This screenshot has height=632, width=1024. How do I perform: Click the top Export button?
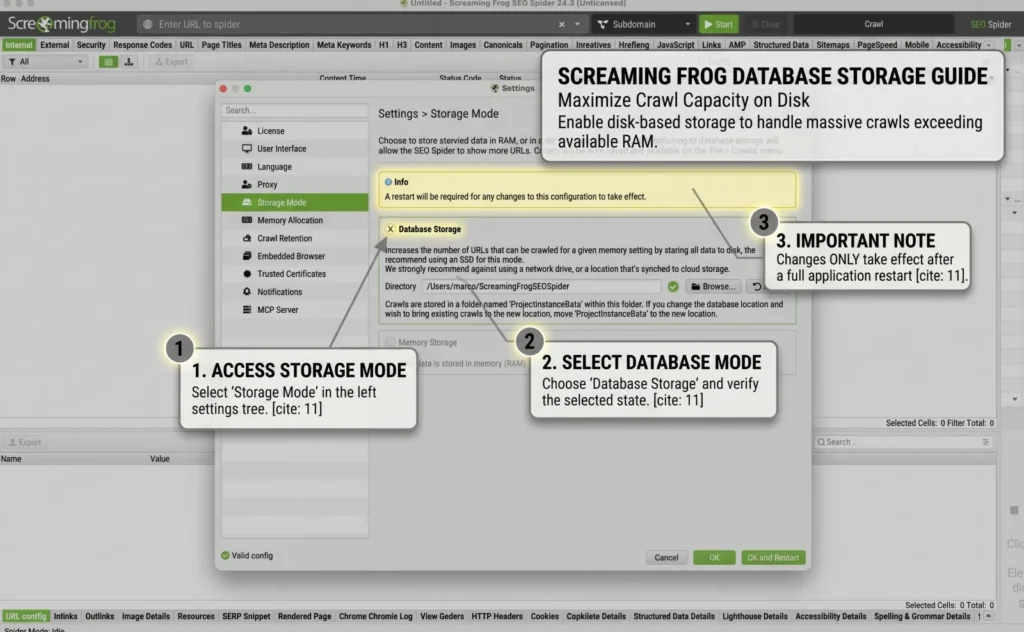pyautogui.click(x=171, y=61)
